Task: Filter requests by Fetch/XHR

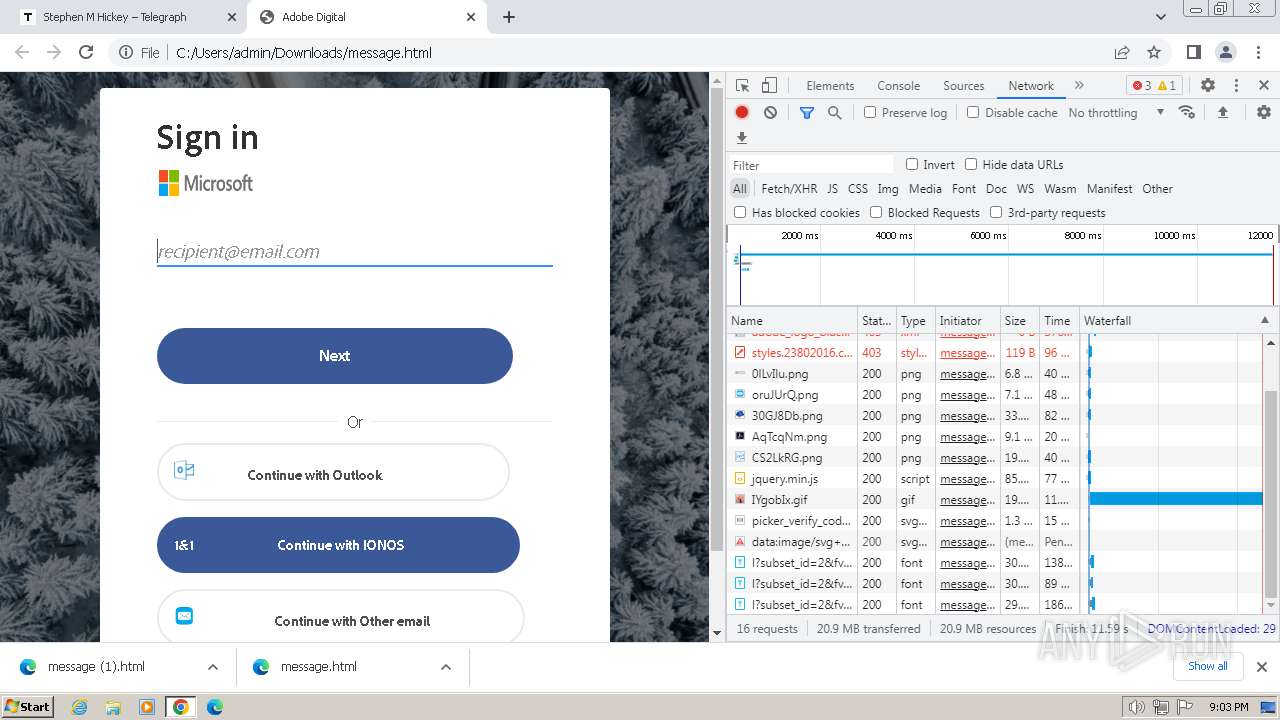Action: click(x=789, y=189)
